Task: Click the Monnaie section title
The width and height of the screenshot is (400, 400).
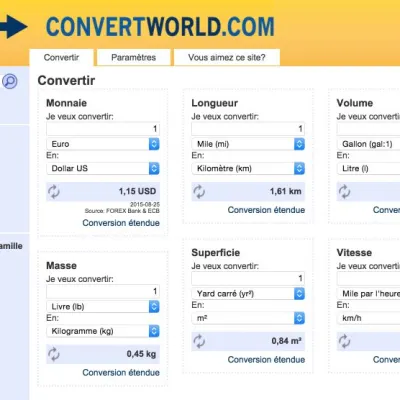Action: [66, 103]
